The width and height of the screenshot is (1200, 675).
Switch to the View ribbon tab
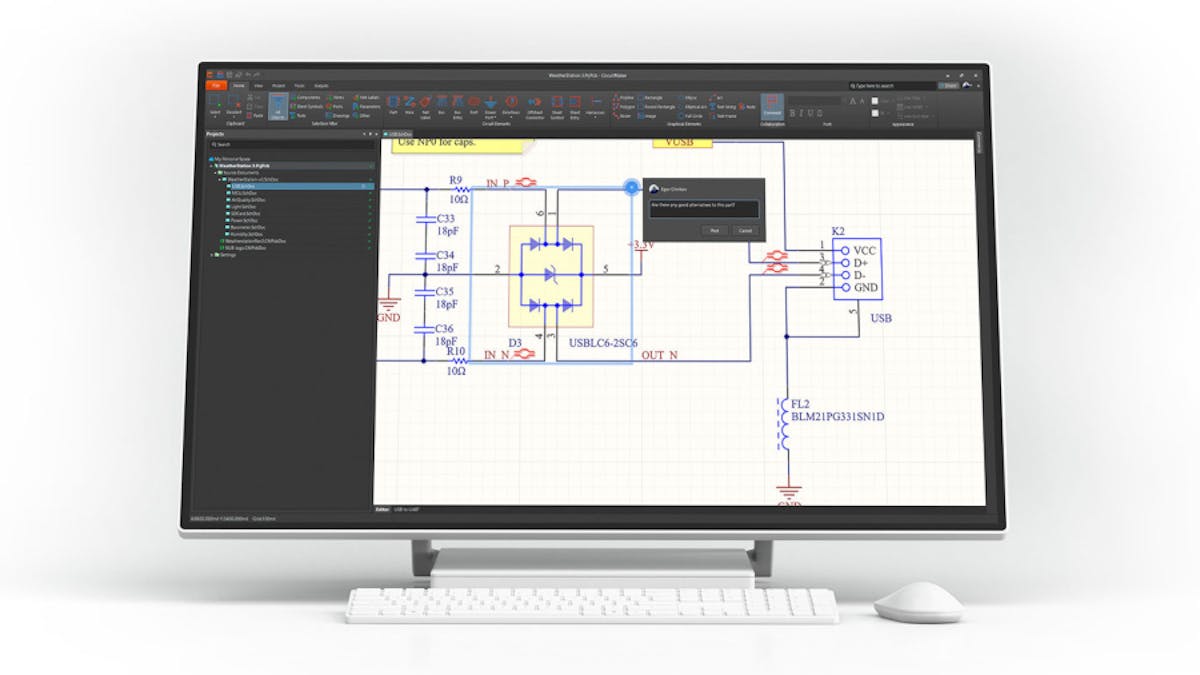click(258, 86)
